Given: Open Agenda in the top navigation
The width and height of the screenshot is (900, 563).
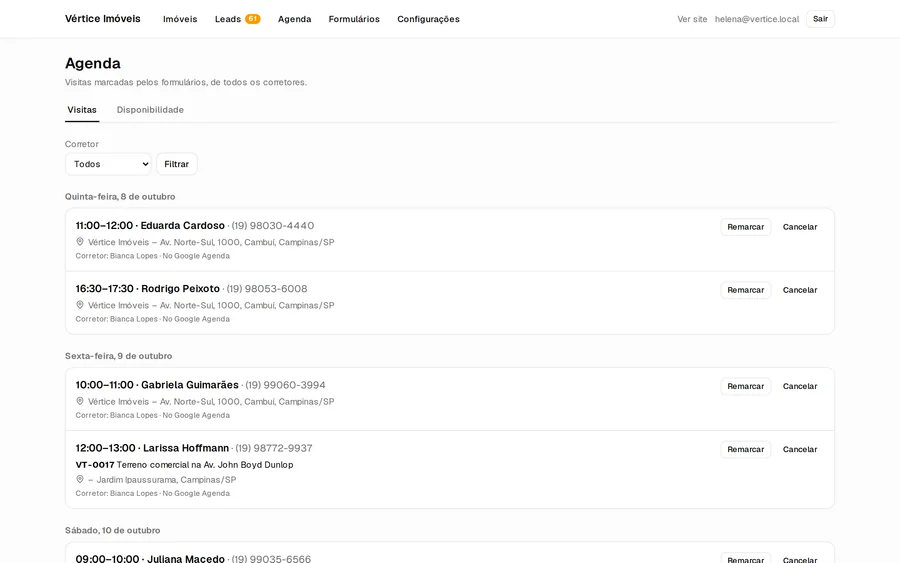Looking at the screenshot, I should click(x=294, y=19).
